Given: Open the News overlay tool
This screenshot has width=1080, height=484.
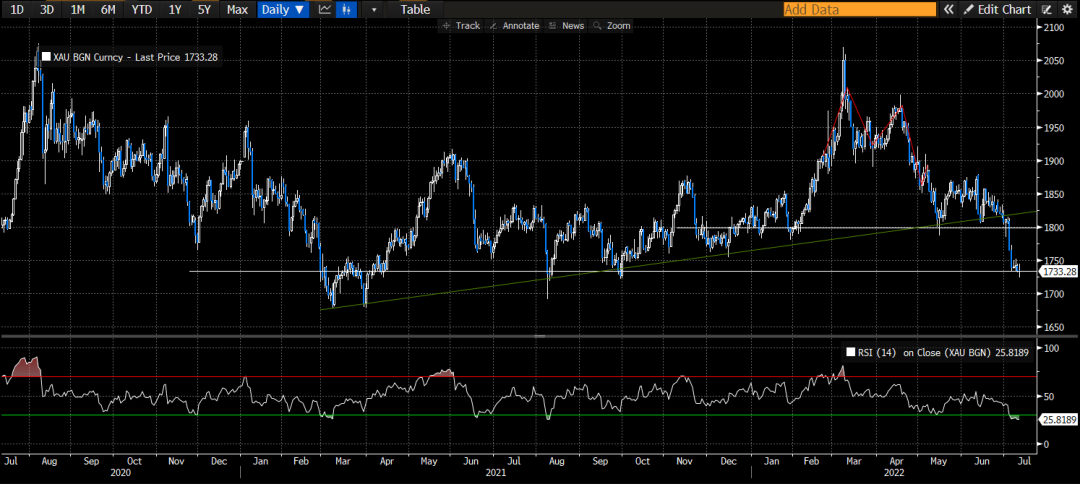Looking at the screenshot, I should pyautogui.click(x=566, y=25).
